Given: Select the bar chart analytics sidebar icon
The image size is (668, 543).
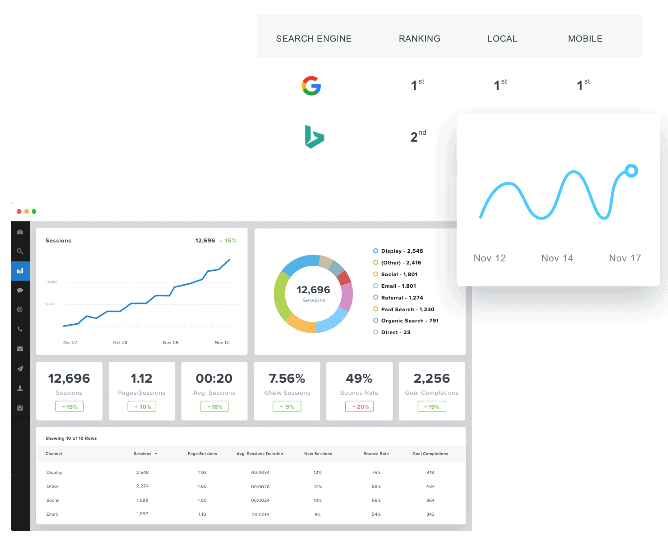Looking at the screenshot, I should click(20, 271).
